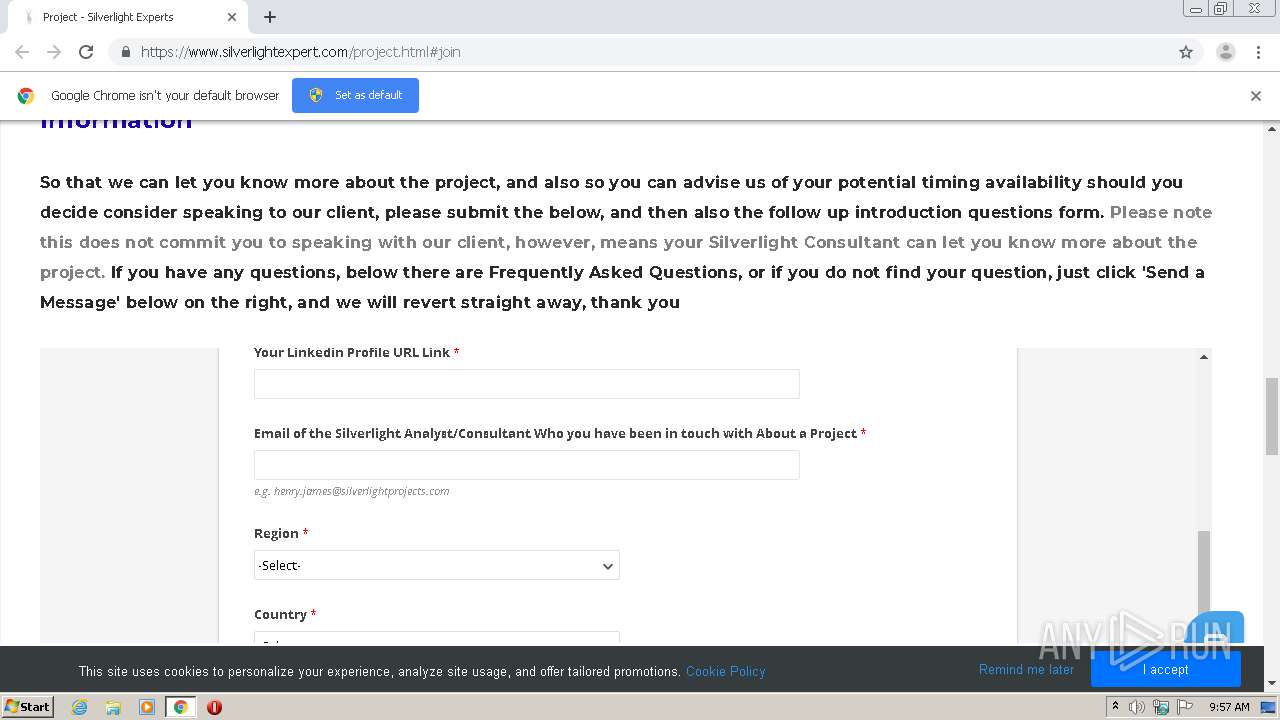Click the Linkedin Profile URL Link field
The width and height of the screenshot is (1280, 720).
coord(527,384)
